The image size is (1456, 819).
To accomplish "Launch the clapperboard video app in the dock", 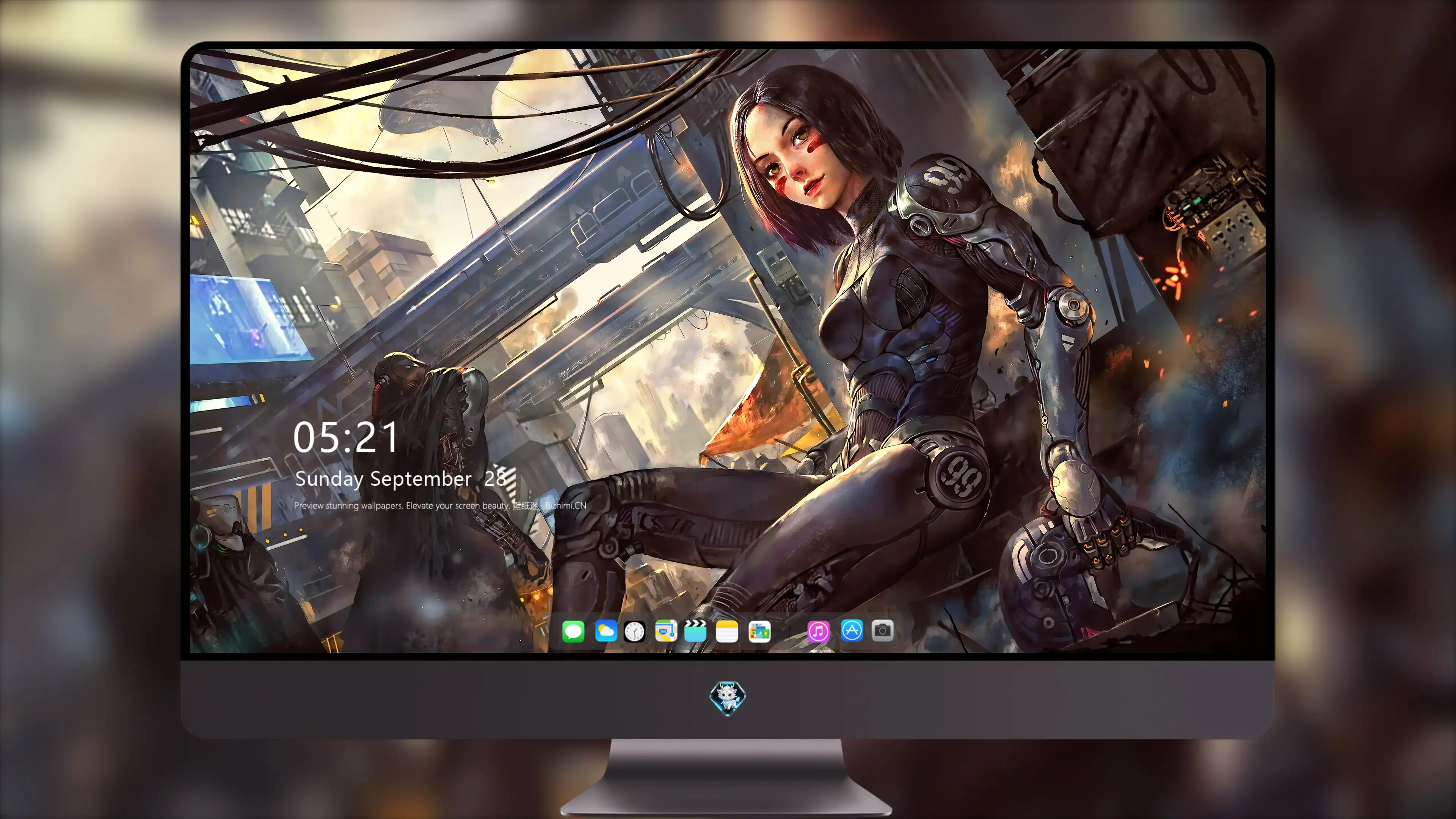I will tap(695, 631).
